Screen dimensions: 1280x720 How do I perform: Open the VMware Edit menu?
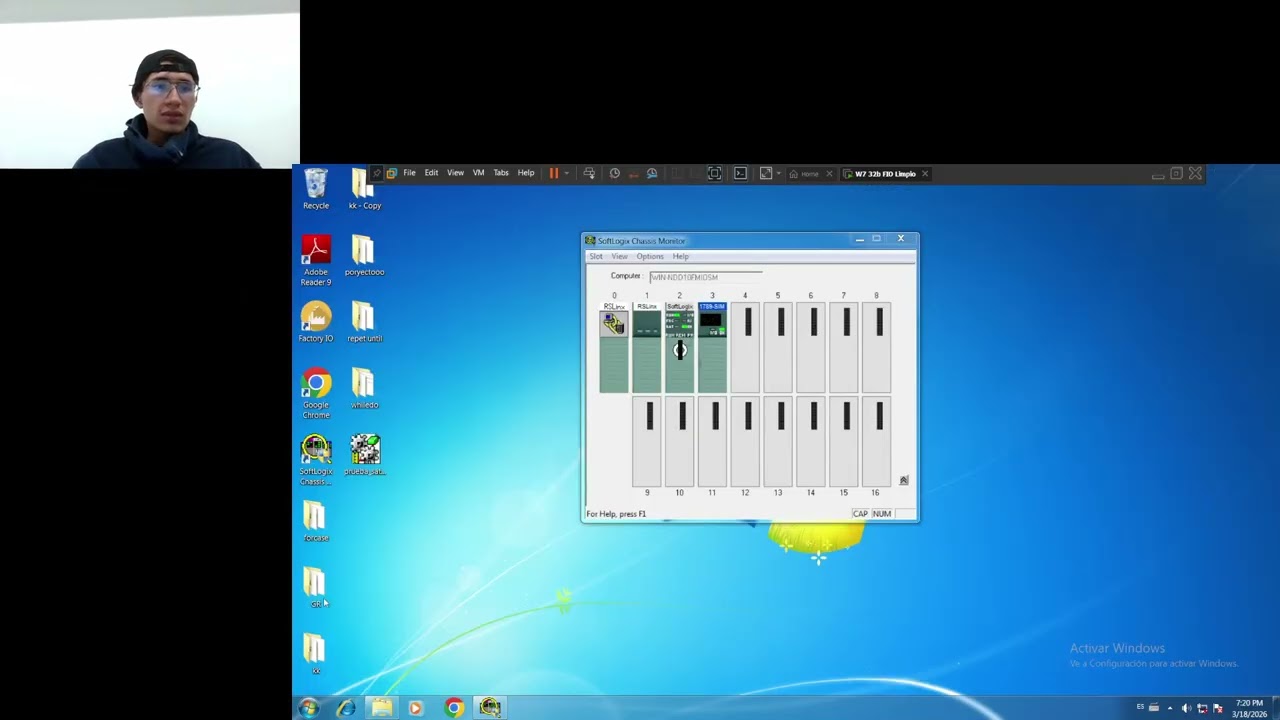click(x=431, y=173)
